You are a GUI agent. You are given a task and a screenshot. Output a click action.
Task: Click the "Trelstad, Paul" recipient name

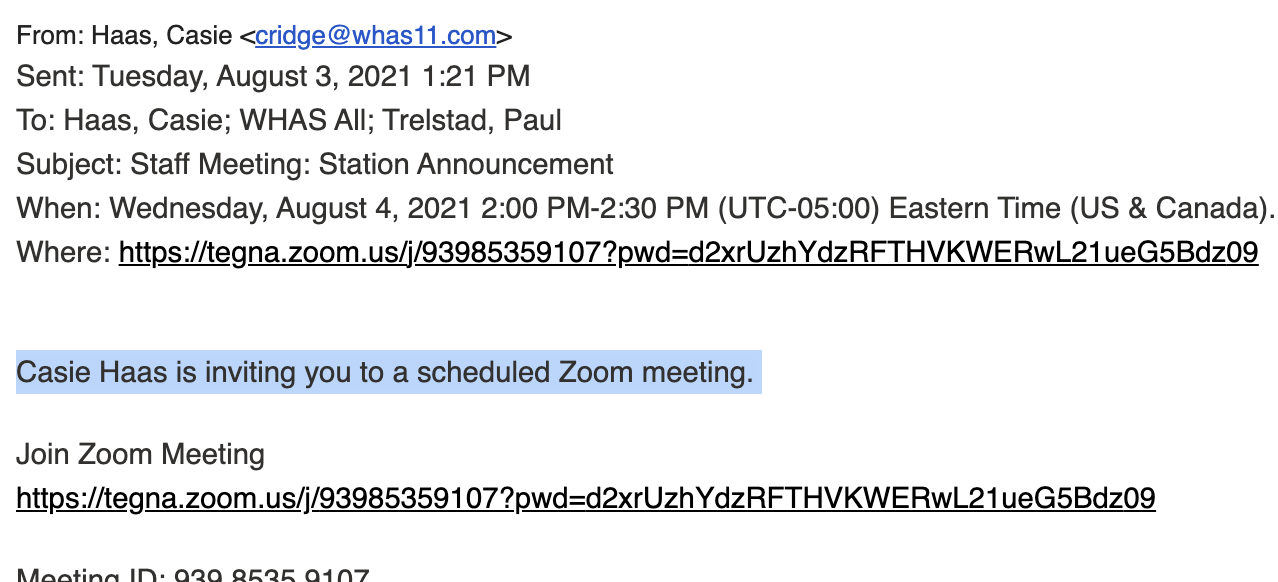(472, 121)
